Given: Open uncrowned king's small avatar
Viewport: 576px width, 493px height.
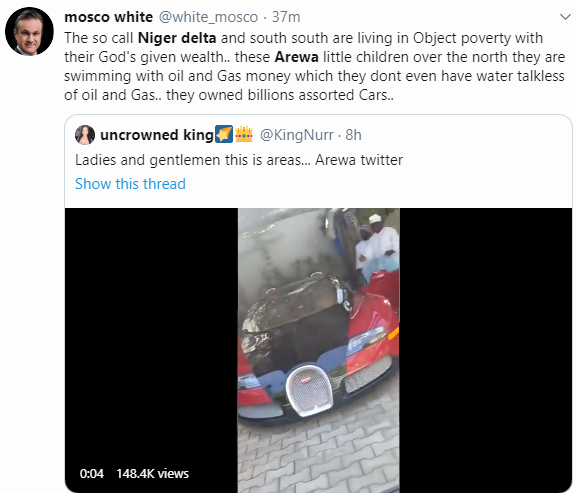Looking at the screenshot, I should click(85, 135).
